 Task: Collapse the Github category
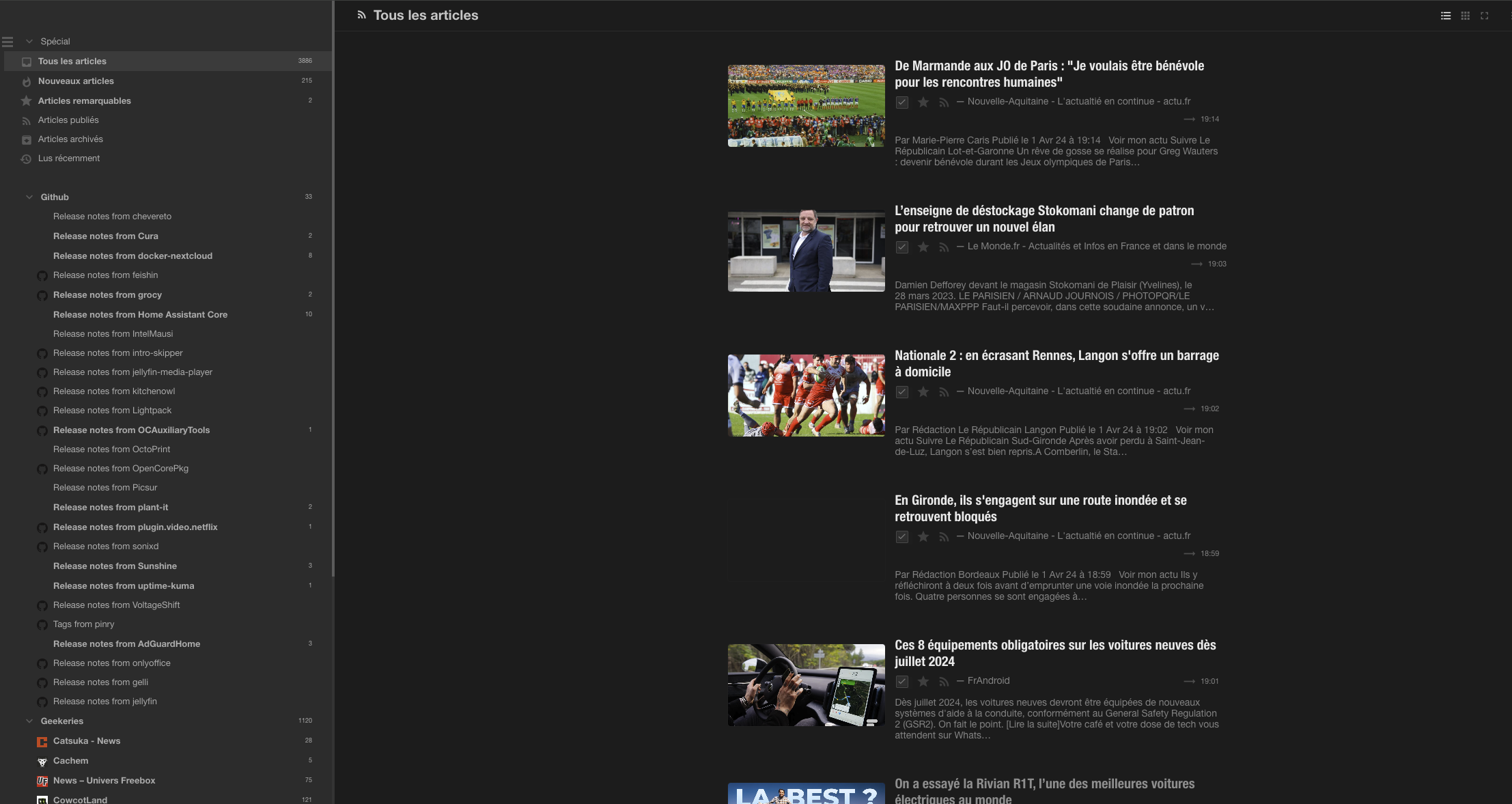click(x=29, y=197)
